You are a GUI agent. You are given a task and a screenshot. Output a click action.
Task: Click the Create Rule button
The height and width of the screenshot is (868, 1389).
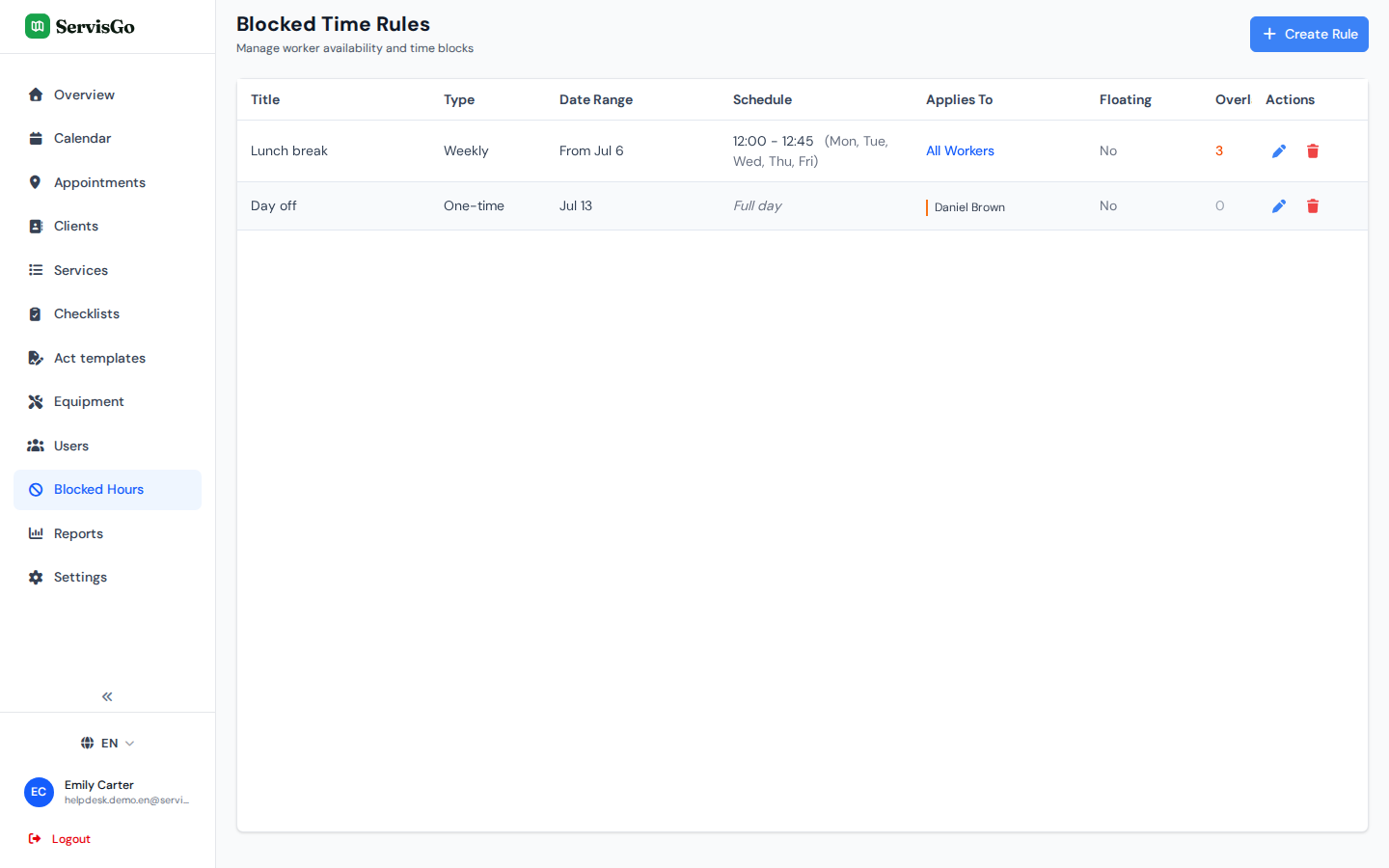[1309, 34]
